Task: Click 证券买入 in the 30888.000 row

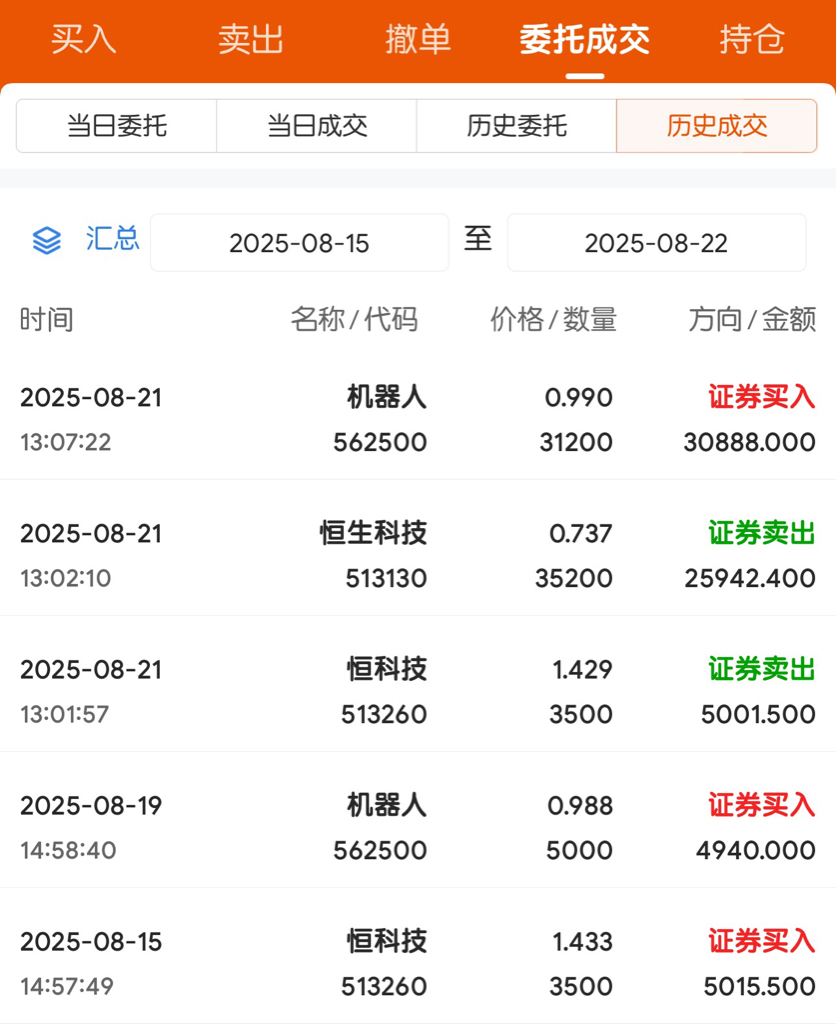Action: click(762, 397)
